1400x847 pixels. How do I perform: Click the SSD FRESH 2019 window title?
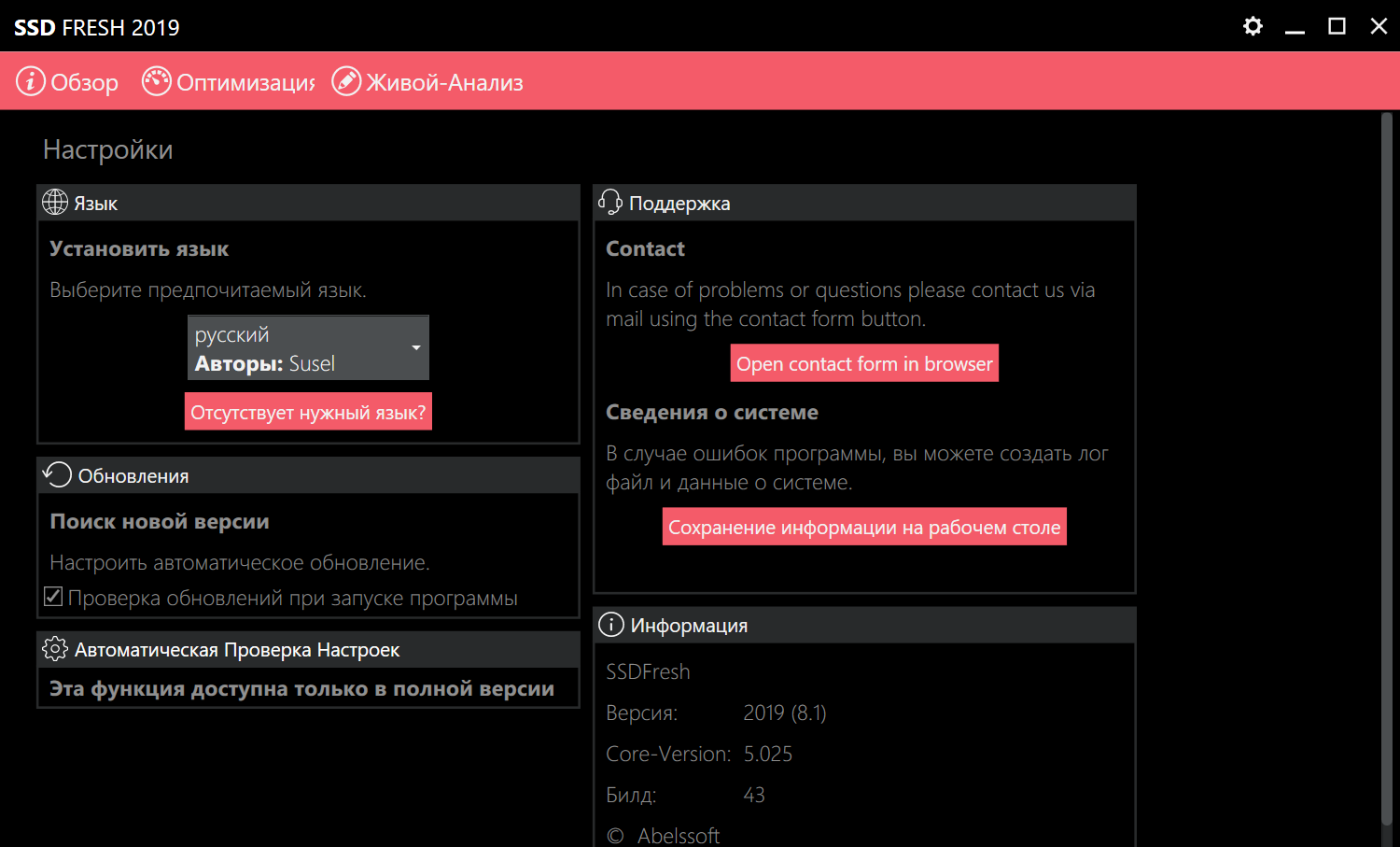(x=97, y=27)
